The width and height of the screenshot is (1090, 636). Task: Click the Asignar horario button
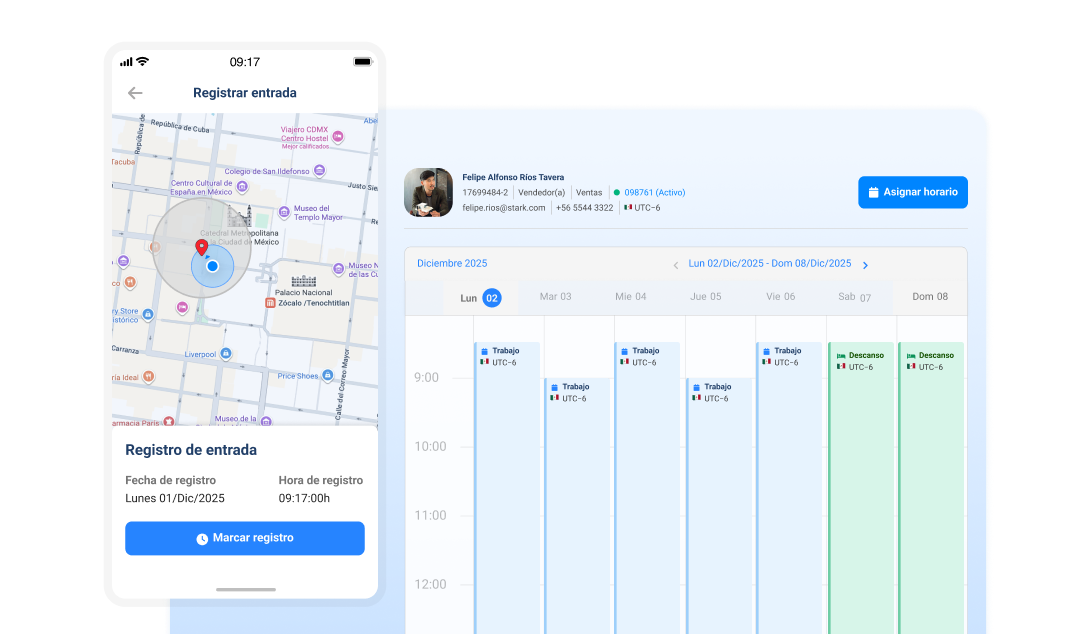912,192
